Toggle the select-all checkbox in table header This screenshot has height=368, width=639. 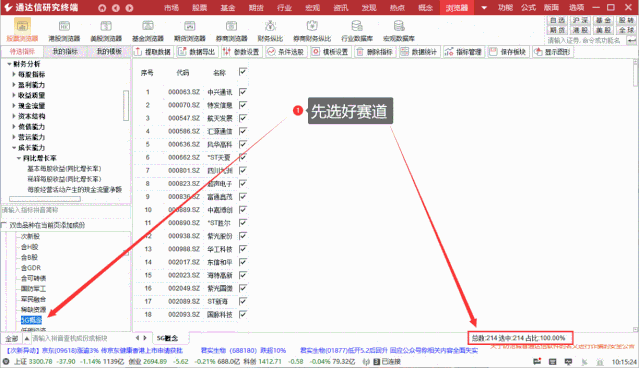tap(243, 72)
